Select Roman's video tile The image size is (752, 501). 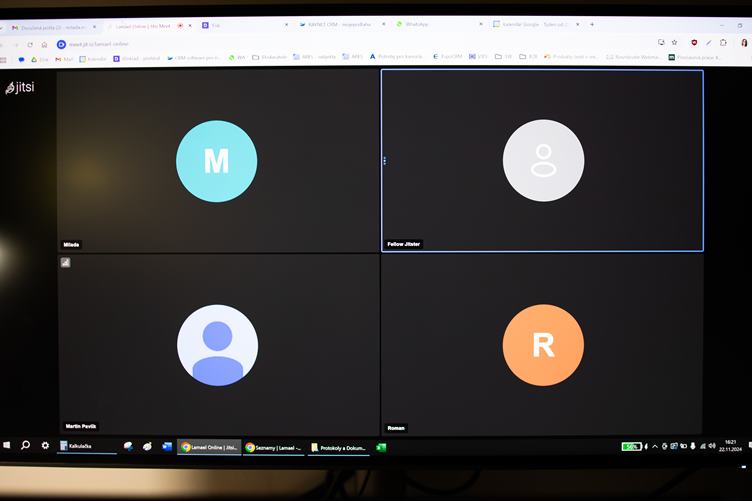(x=542, y=345)
